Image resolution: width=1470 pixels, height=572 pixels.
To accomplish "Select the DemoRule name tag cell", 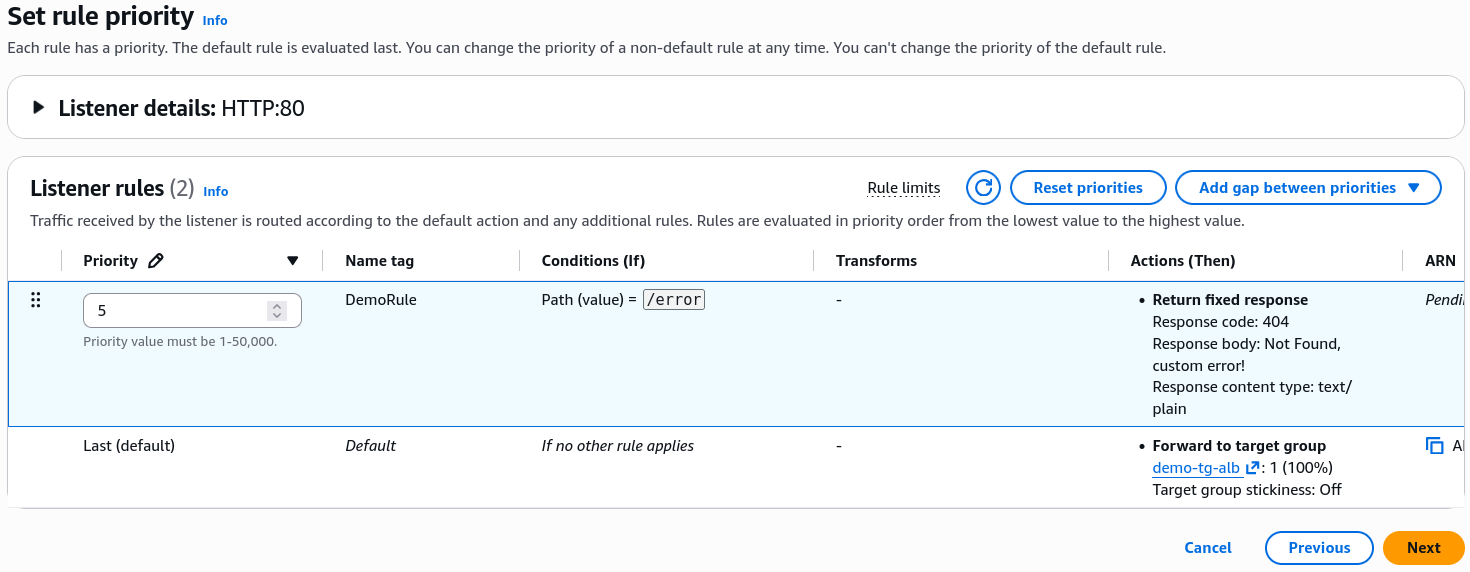I will (381, 300).
